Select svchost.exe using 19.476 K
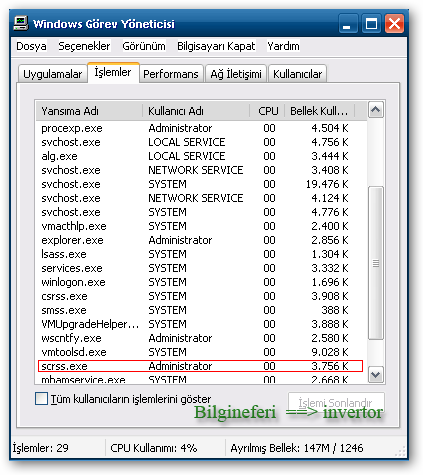The height and width of the screenshot is (475, 423). pos(200,184)
